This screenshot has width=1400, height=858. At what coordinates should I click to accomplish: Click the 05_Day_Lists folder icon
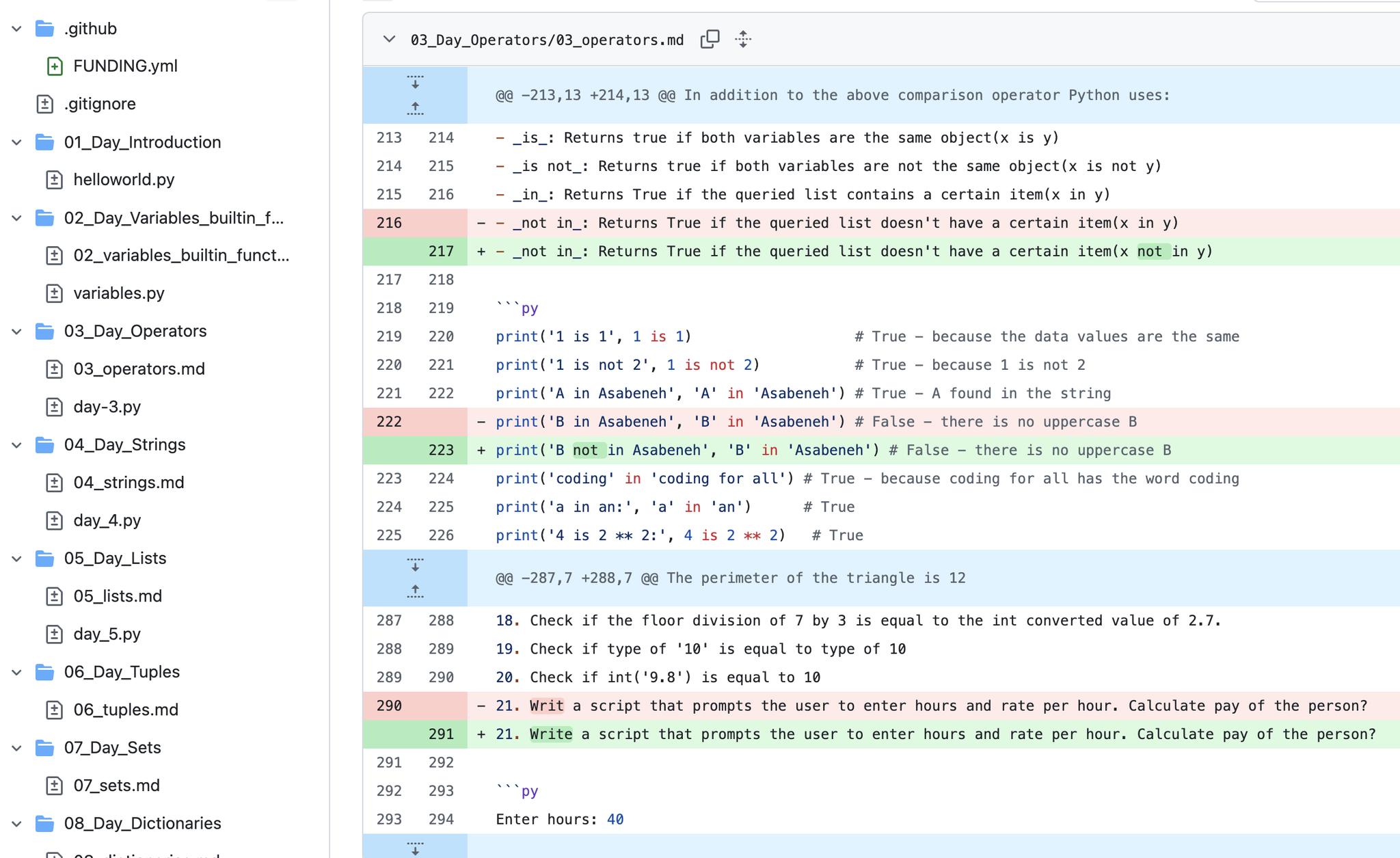click(45, 559)
